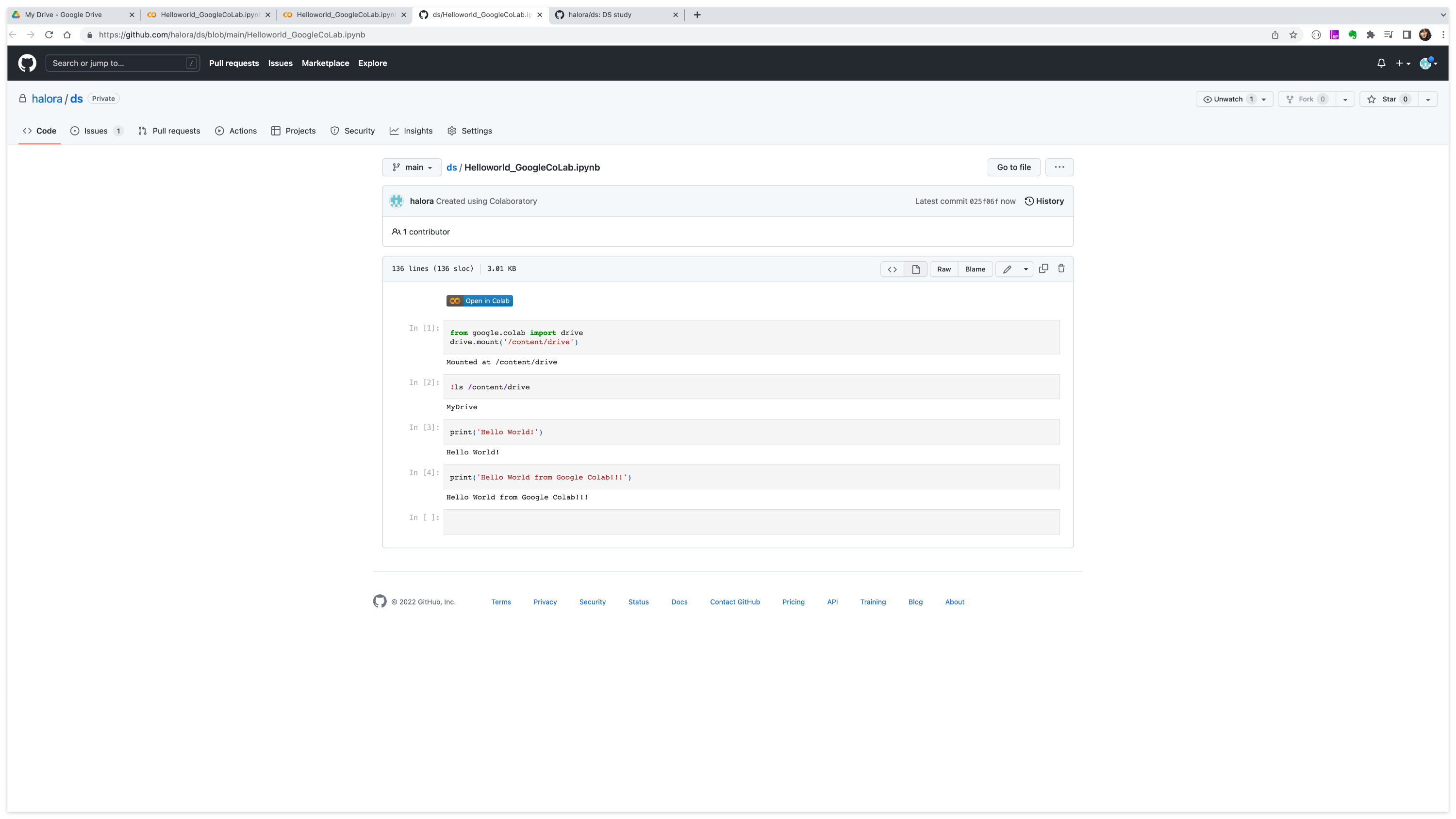Switch to My Drive - Google Drive tab
Screen dimensions: 1456x819
[72, 15]
